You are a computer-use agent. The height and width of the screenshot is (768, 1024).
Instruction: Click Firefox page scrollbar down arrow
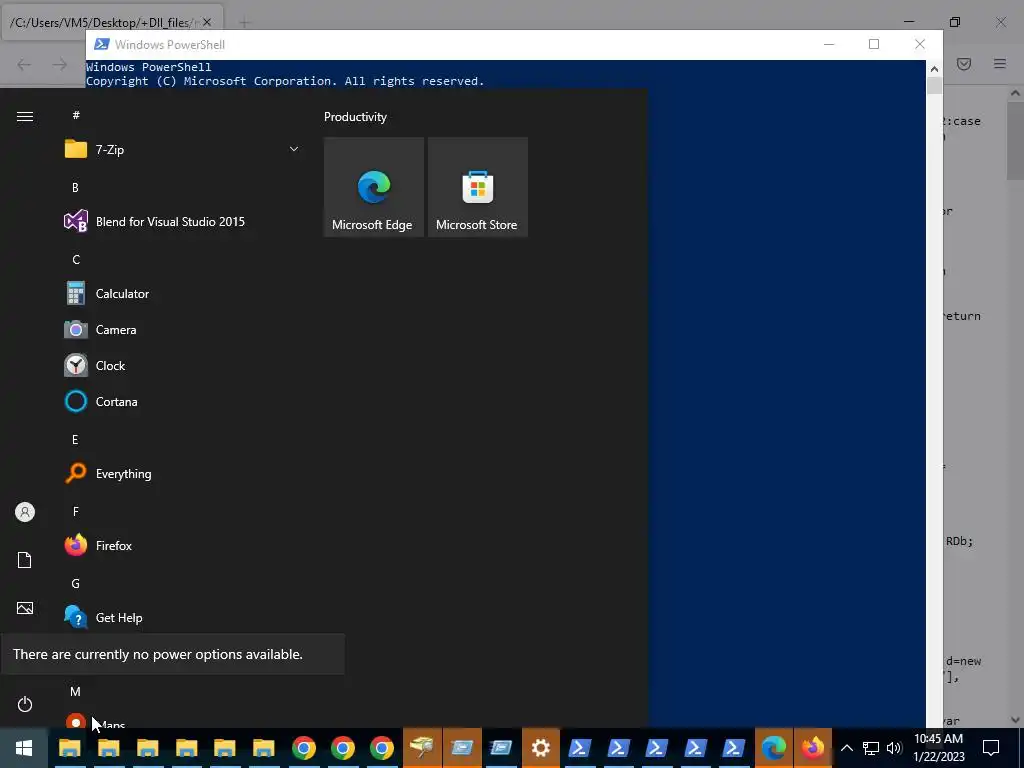click(1016, 720)
